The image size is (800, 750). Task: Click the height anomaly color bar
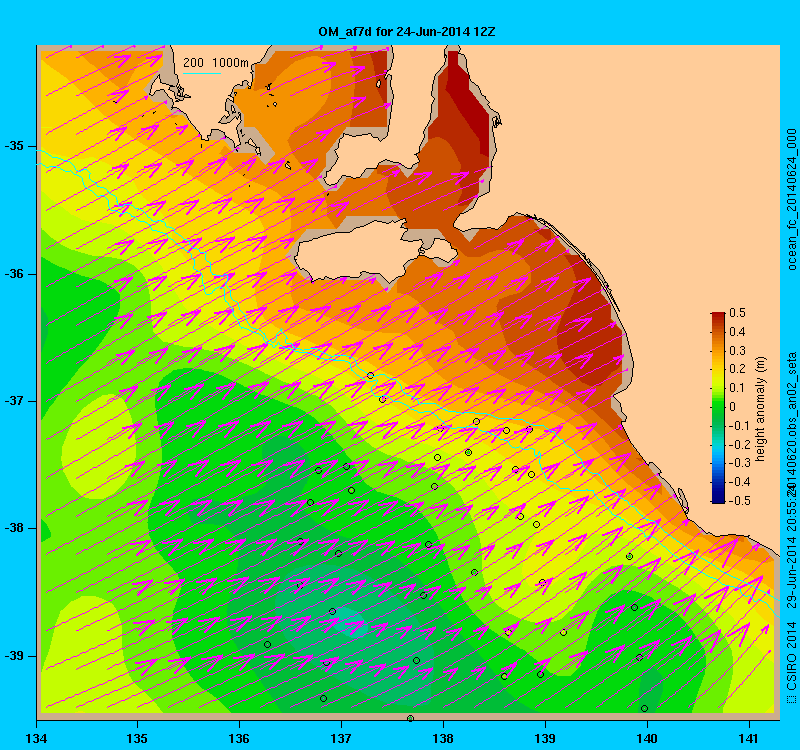click(x=718, y=408)
